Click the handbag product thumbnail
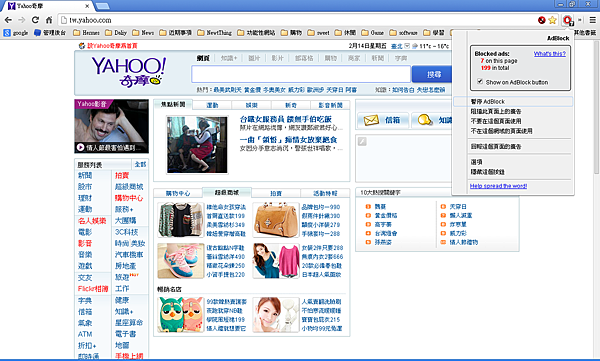Image resolution: width=600 pixels, height=361 pixels. [x=276, y=220]
